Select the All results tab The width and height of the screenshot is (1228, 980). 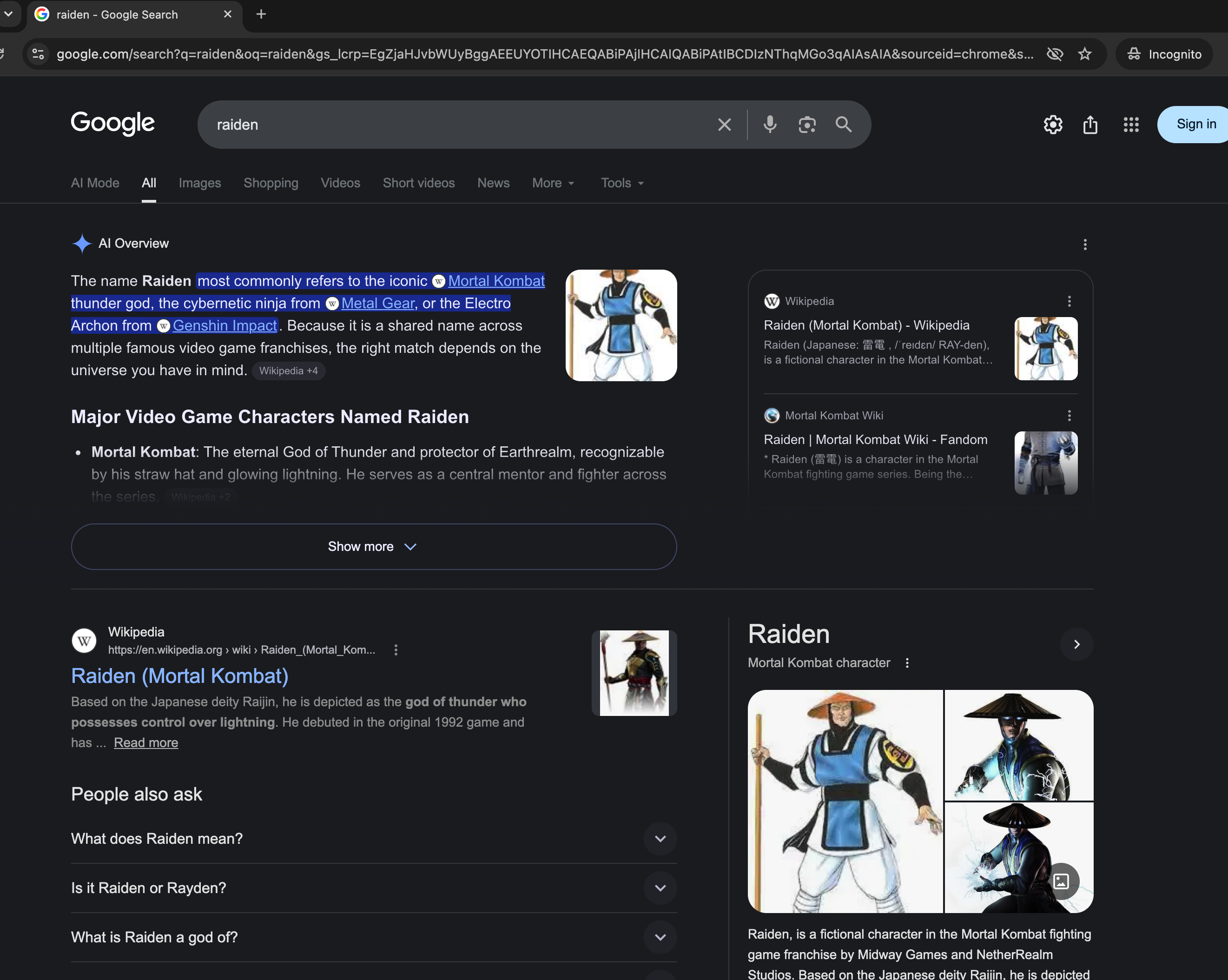pyautogui.click(x=149, y=184)
